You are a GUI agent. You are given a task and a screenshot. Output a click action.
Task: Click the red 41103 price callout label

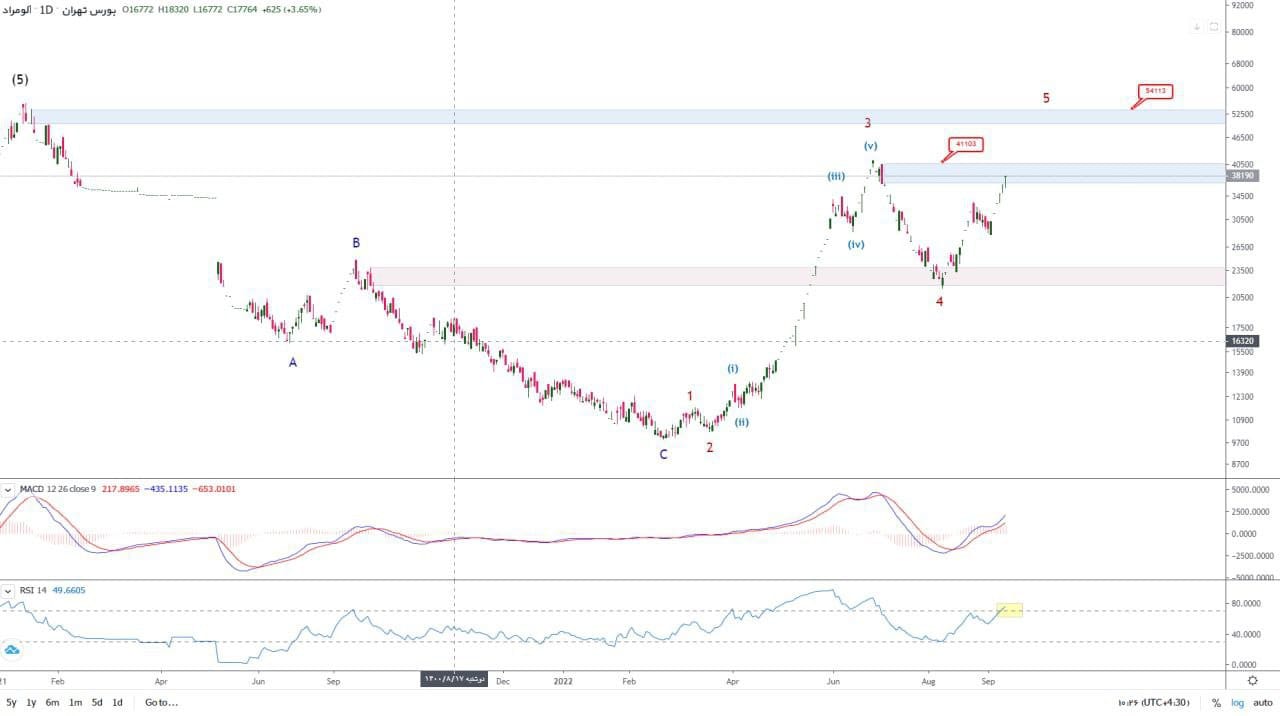pos(966,144)
